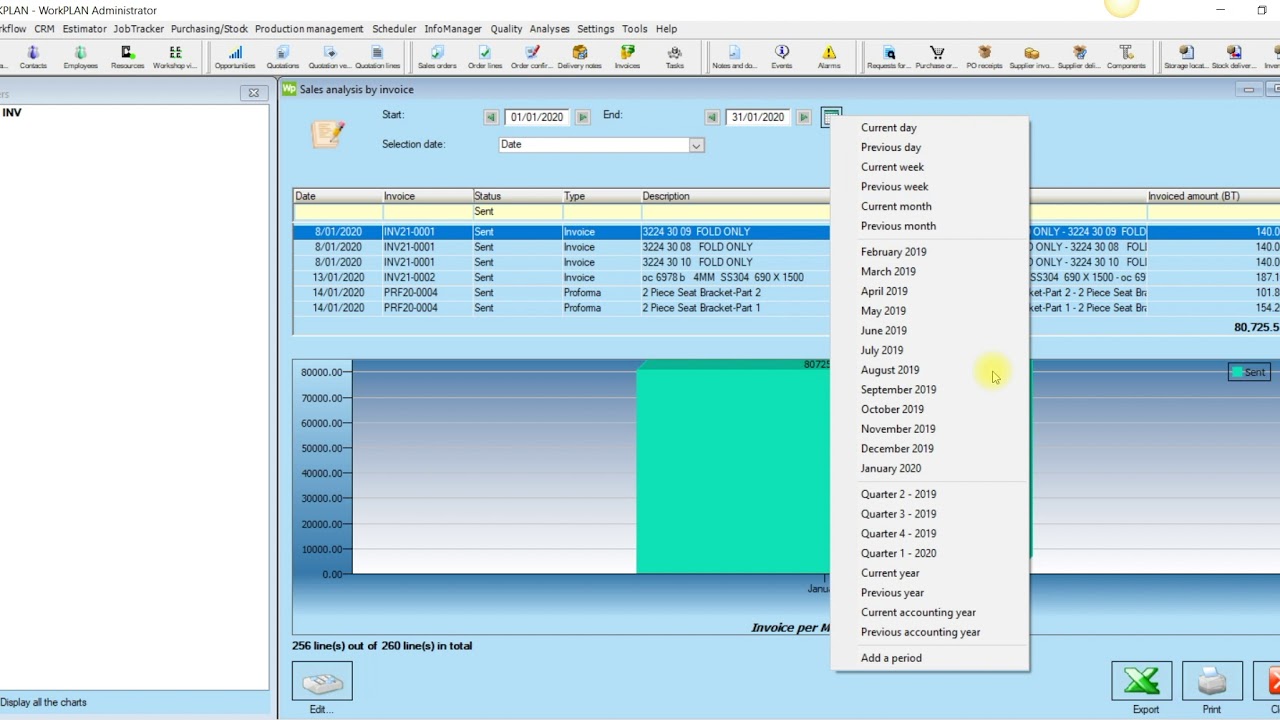Expand the Selection date dropdown
The width and height of the screenshot is (1280, 720).
click(696, 145)
